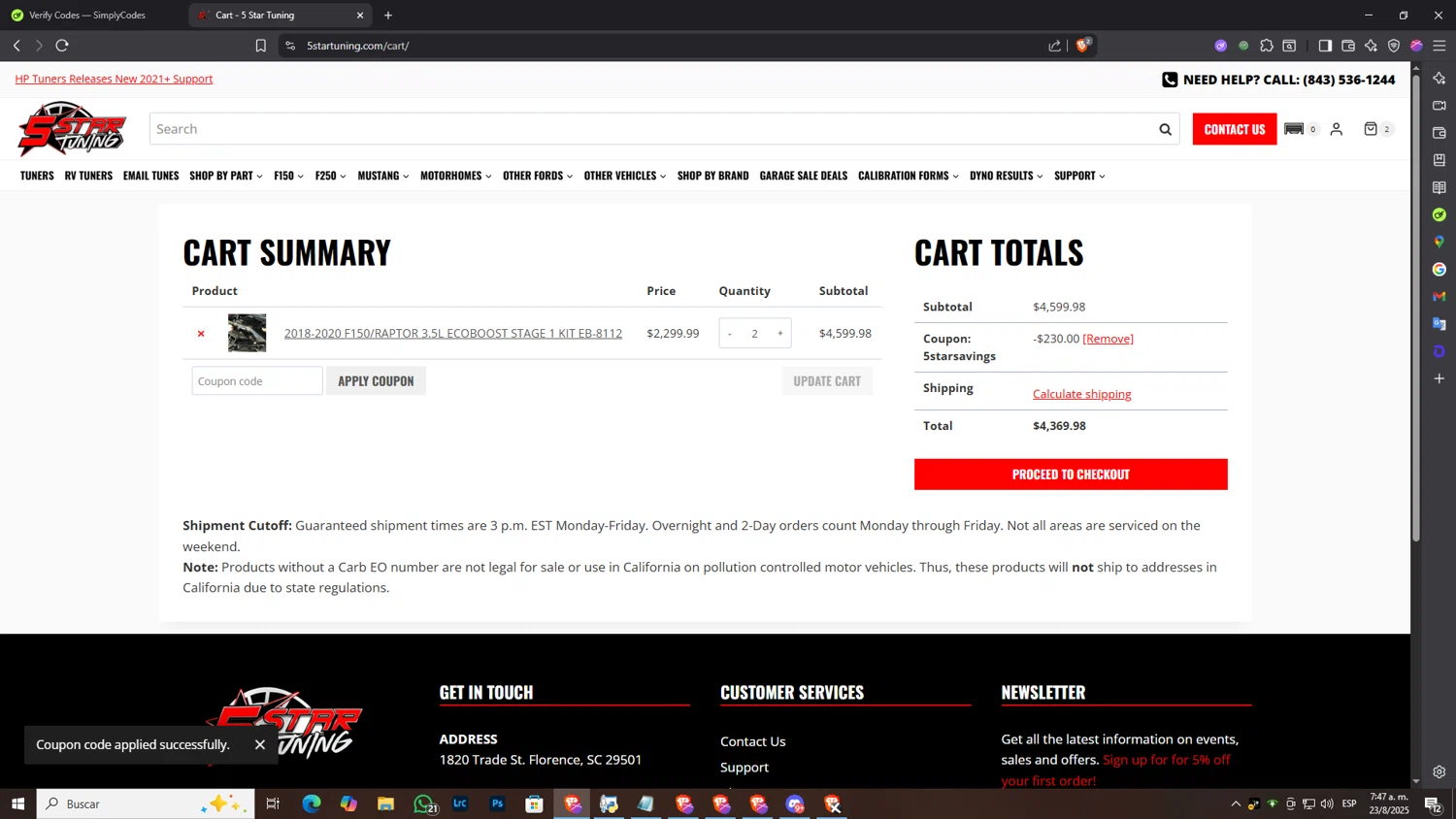Remove the 5starsavings coupon link
Viewport: 1456px width, 819px height.
click(1109, 339)
